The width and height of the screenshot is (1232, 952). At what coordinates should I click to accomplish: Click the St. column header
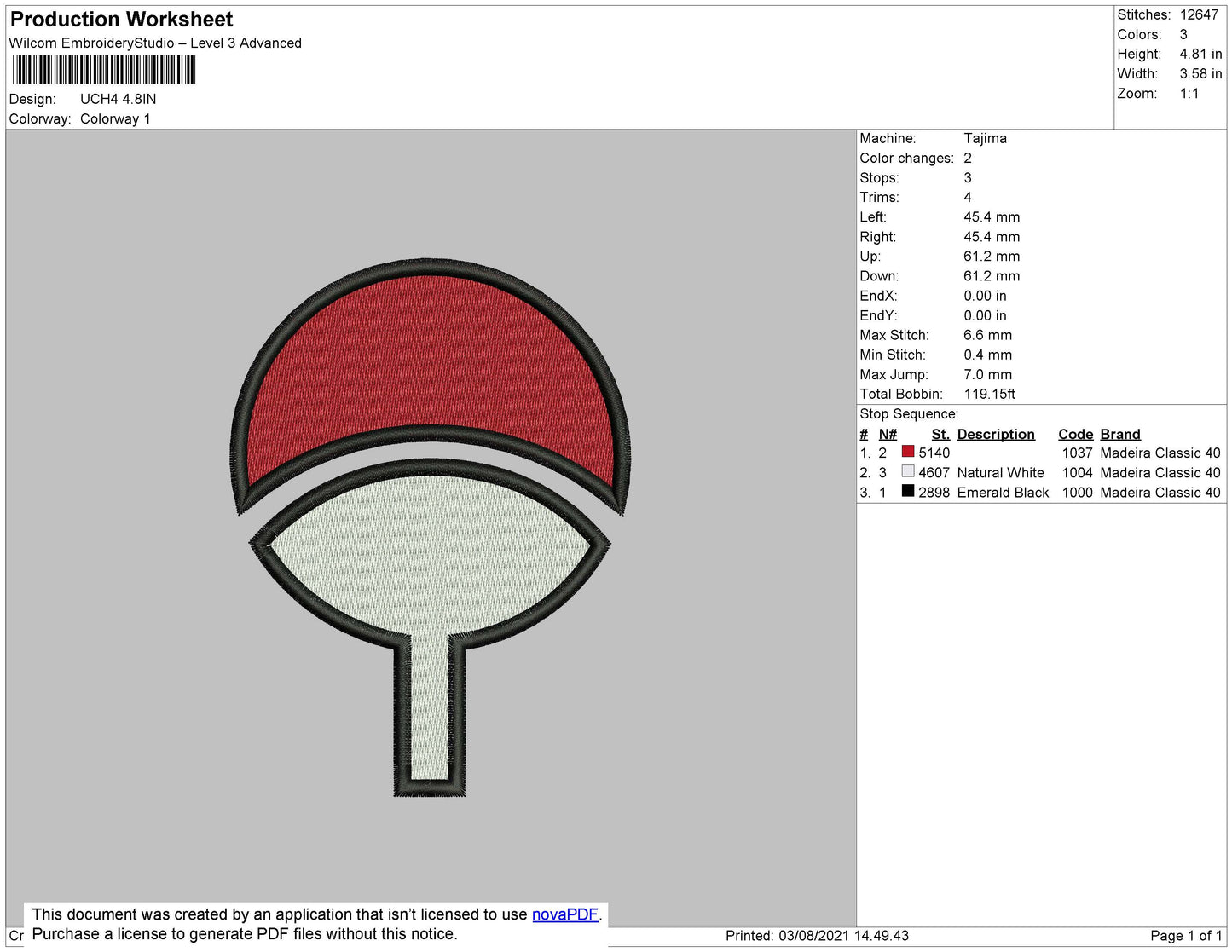(x=940, y=434)
